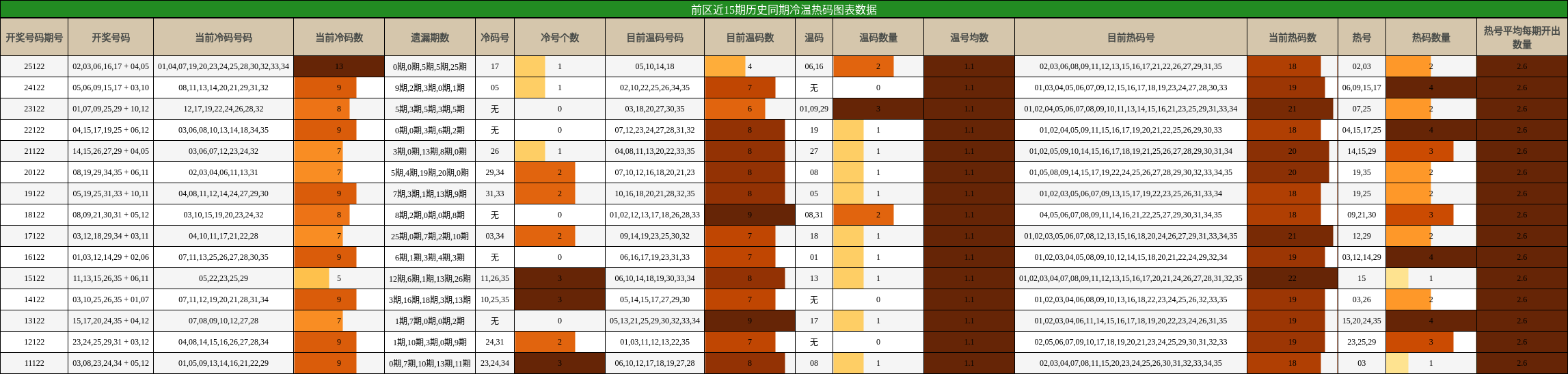
Task: Click missed periods cell 0期,0期,5期,5期,25期
Action: point(430,66)
